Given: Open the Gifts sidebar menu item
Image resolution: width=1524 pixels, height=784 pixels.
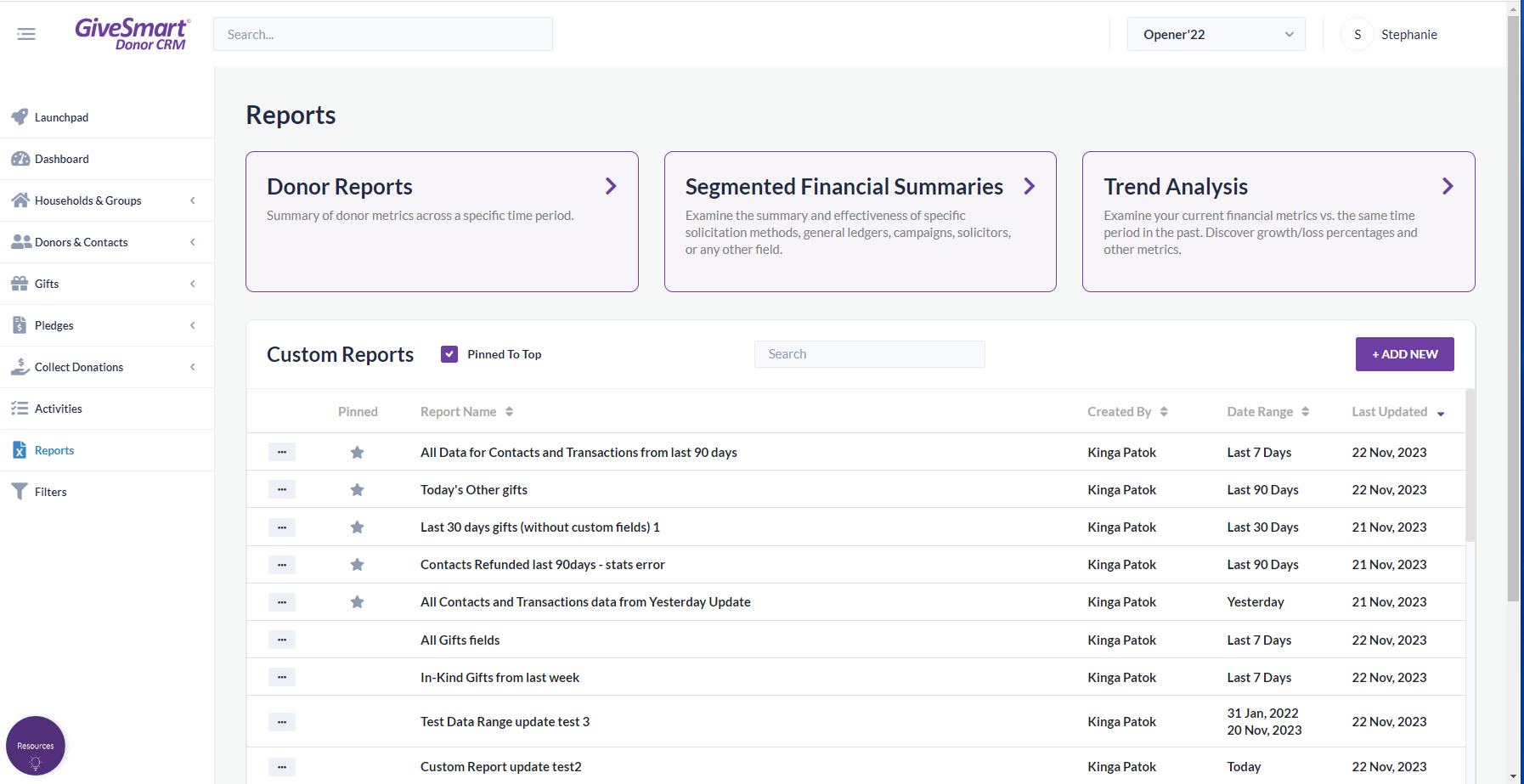Looking at the screenshot, I should pyautogui.click(x=47, y=284).
